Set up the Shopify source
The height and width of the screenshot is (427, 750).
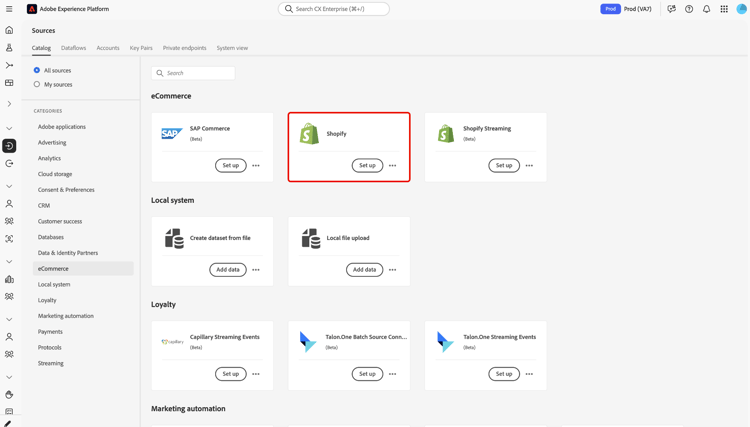point(367,165)
